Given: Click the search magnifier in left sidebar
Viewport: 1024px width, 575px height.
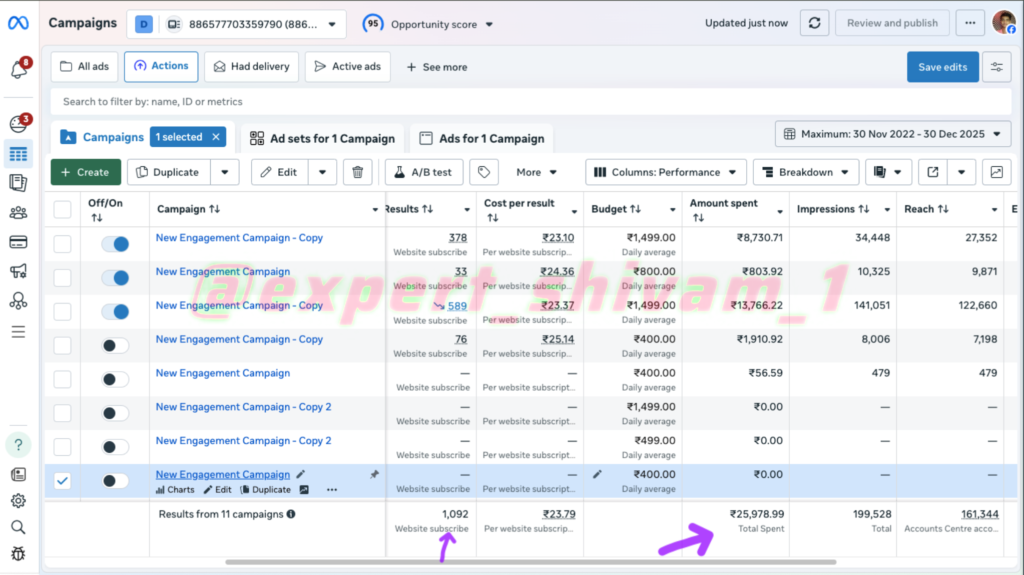Looking at the screenshot, I should [x=18, y=527].
